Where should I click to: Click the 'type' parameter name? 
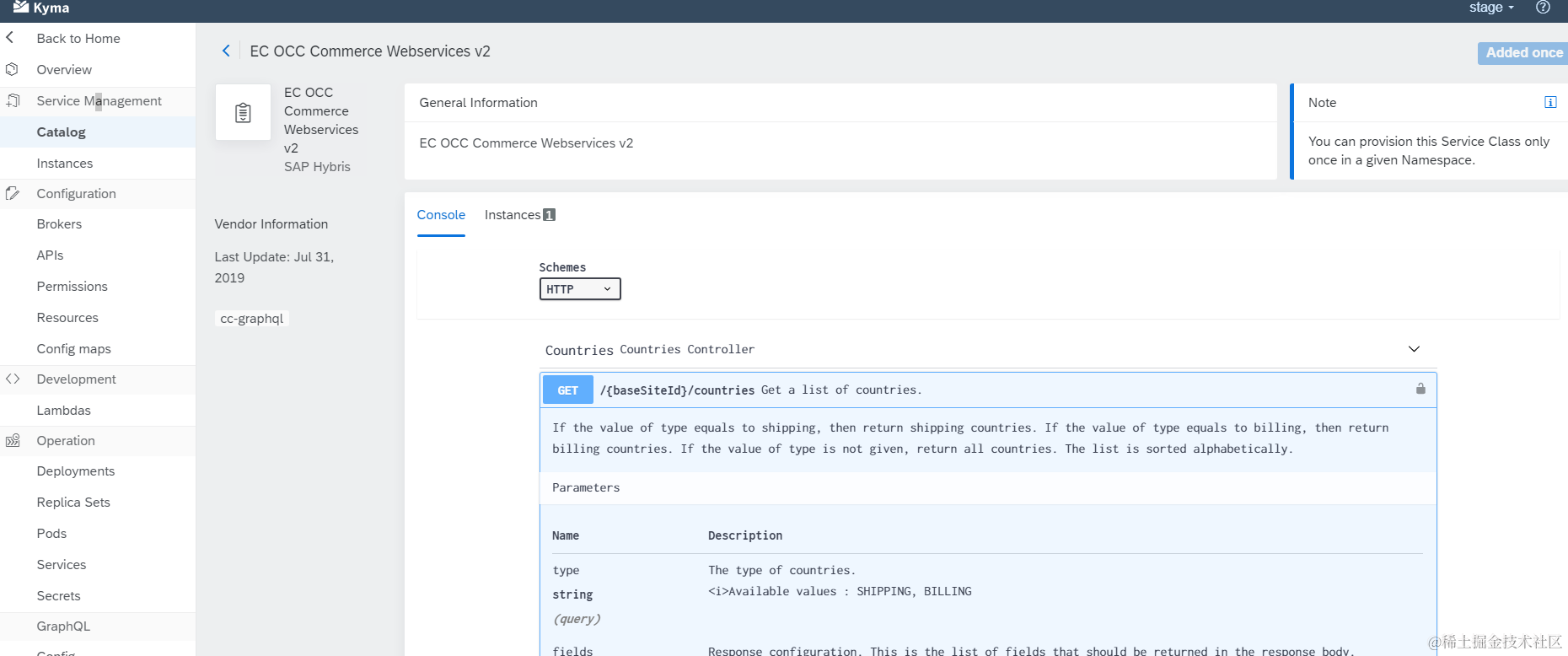(566, 570)
